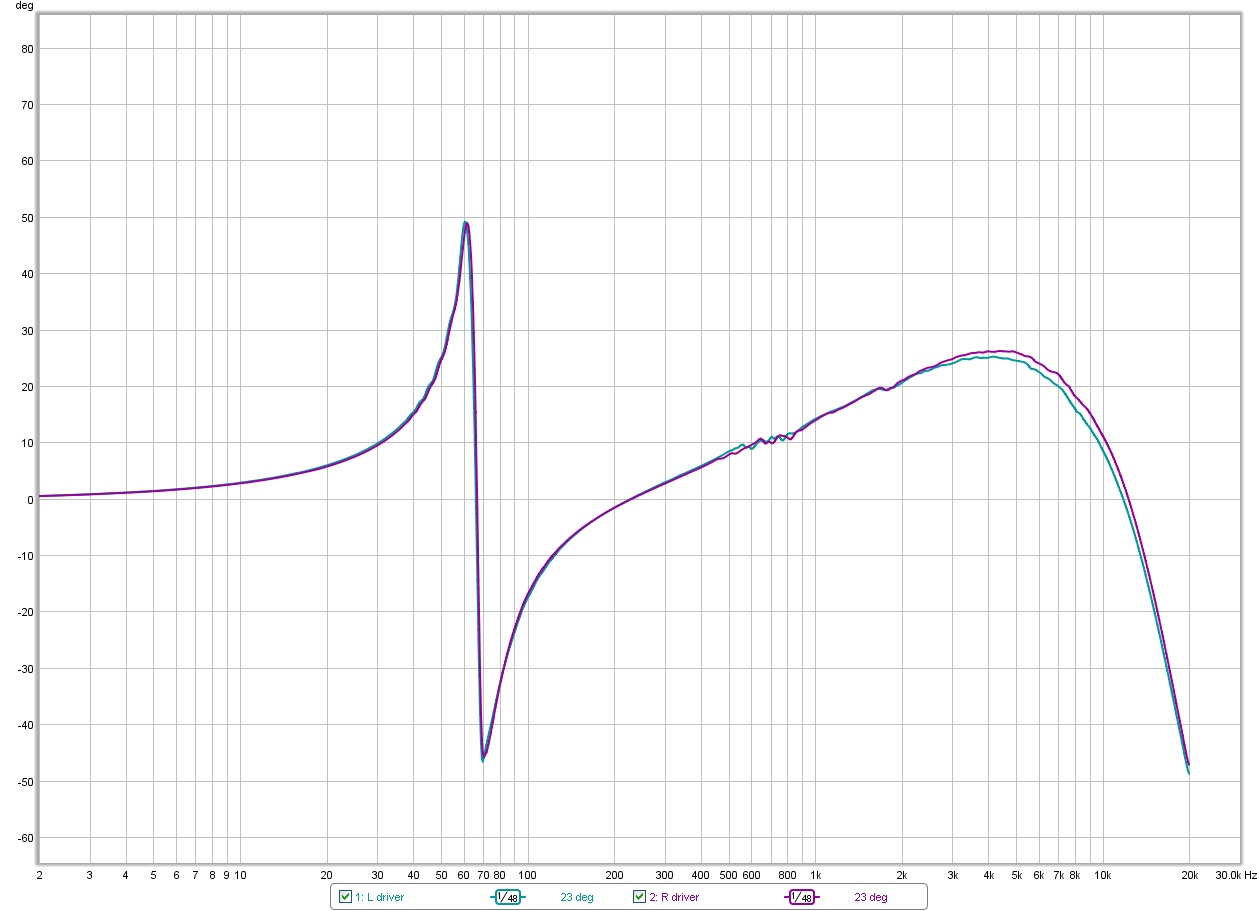Click the 100 frequency axis tick label

coord(527,875)
